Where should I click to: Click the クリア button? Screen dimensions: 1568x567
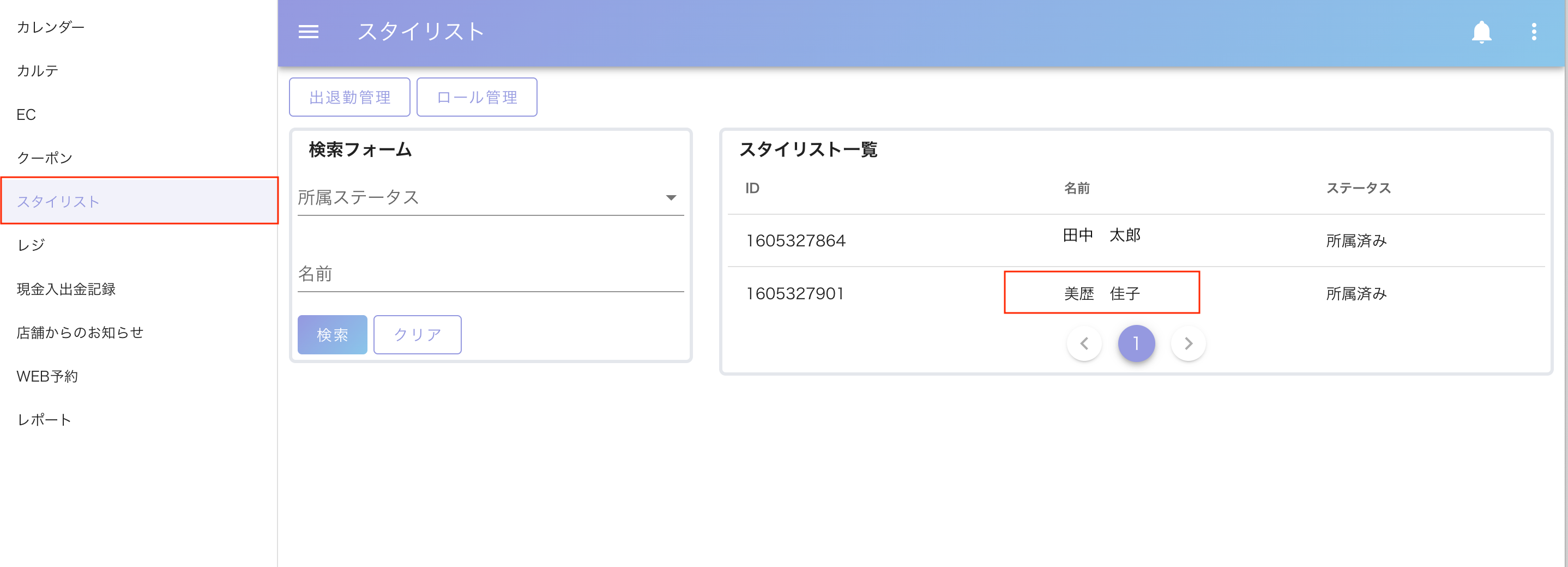(x=418, y=335)
